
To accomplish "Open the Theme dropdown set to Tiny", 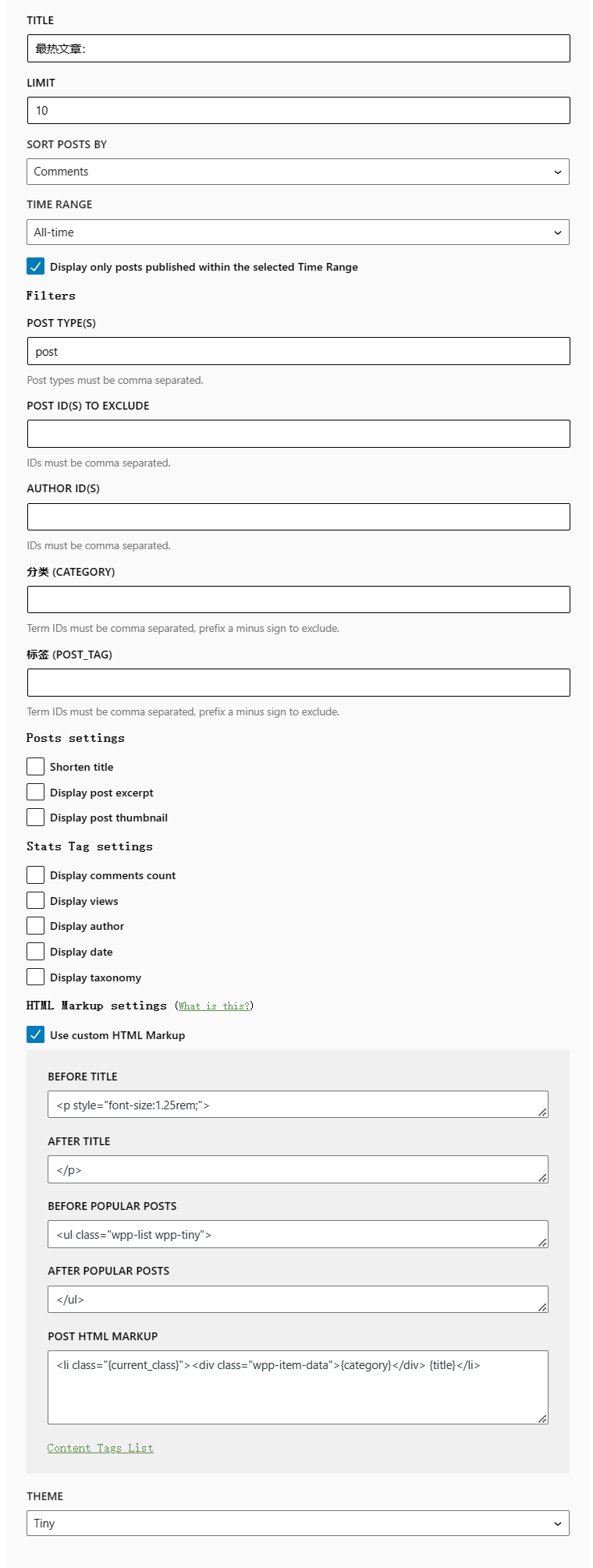I will 297,1523.
